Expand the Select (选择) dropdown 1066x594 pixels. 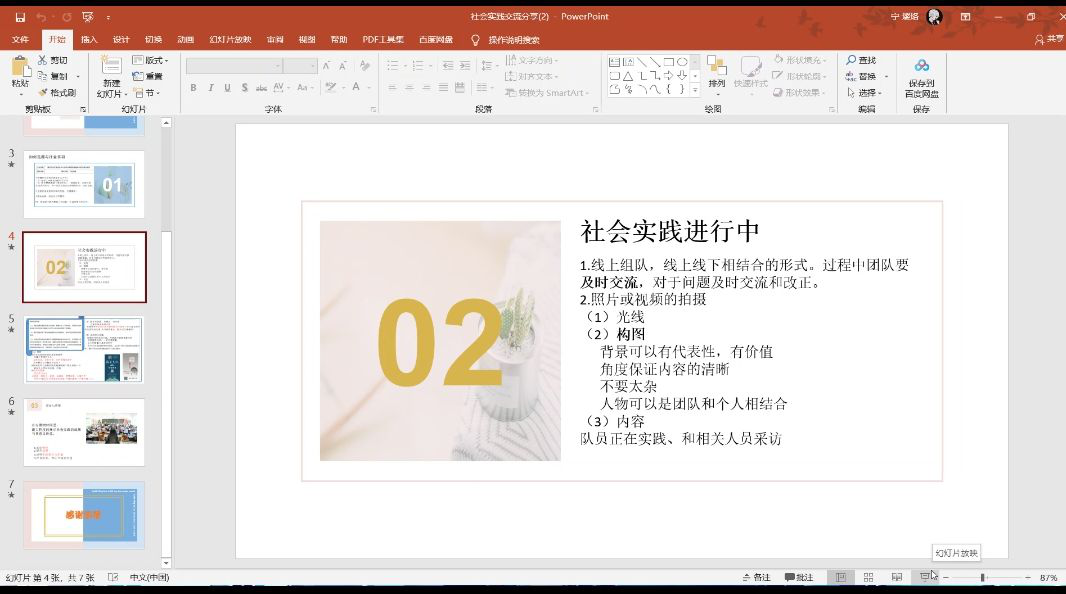tap(864, 92)
